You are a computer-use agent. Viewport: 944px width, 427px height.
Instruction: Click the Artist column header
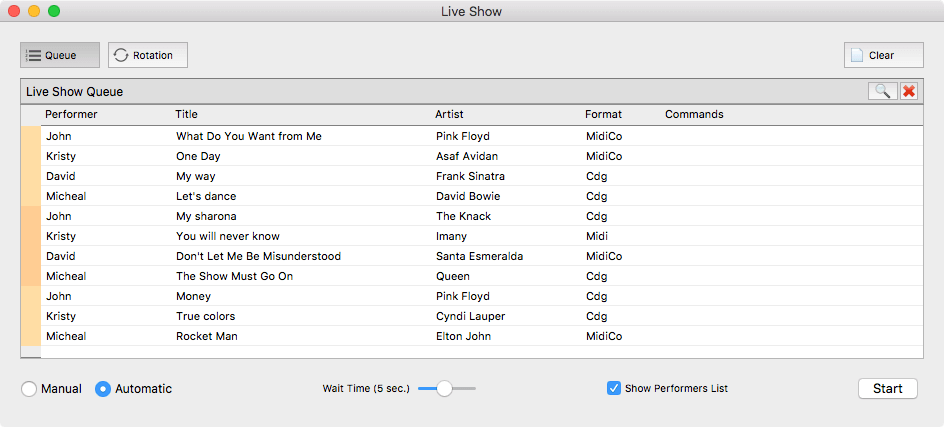(449, 114)
